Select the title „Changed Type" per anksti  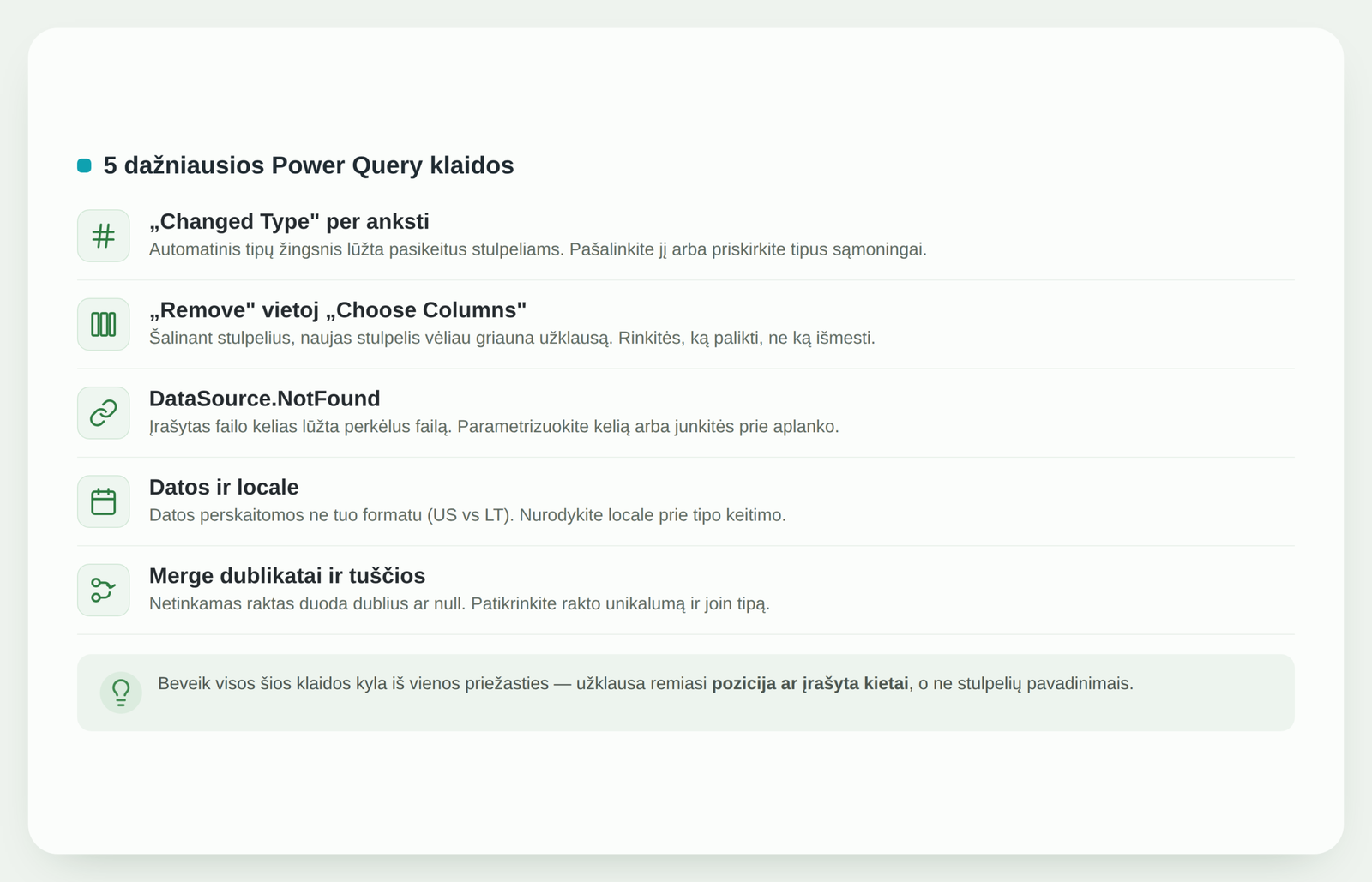(289, 221)
